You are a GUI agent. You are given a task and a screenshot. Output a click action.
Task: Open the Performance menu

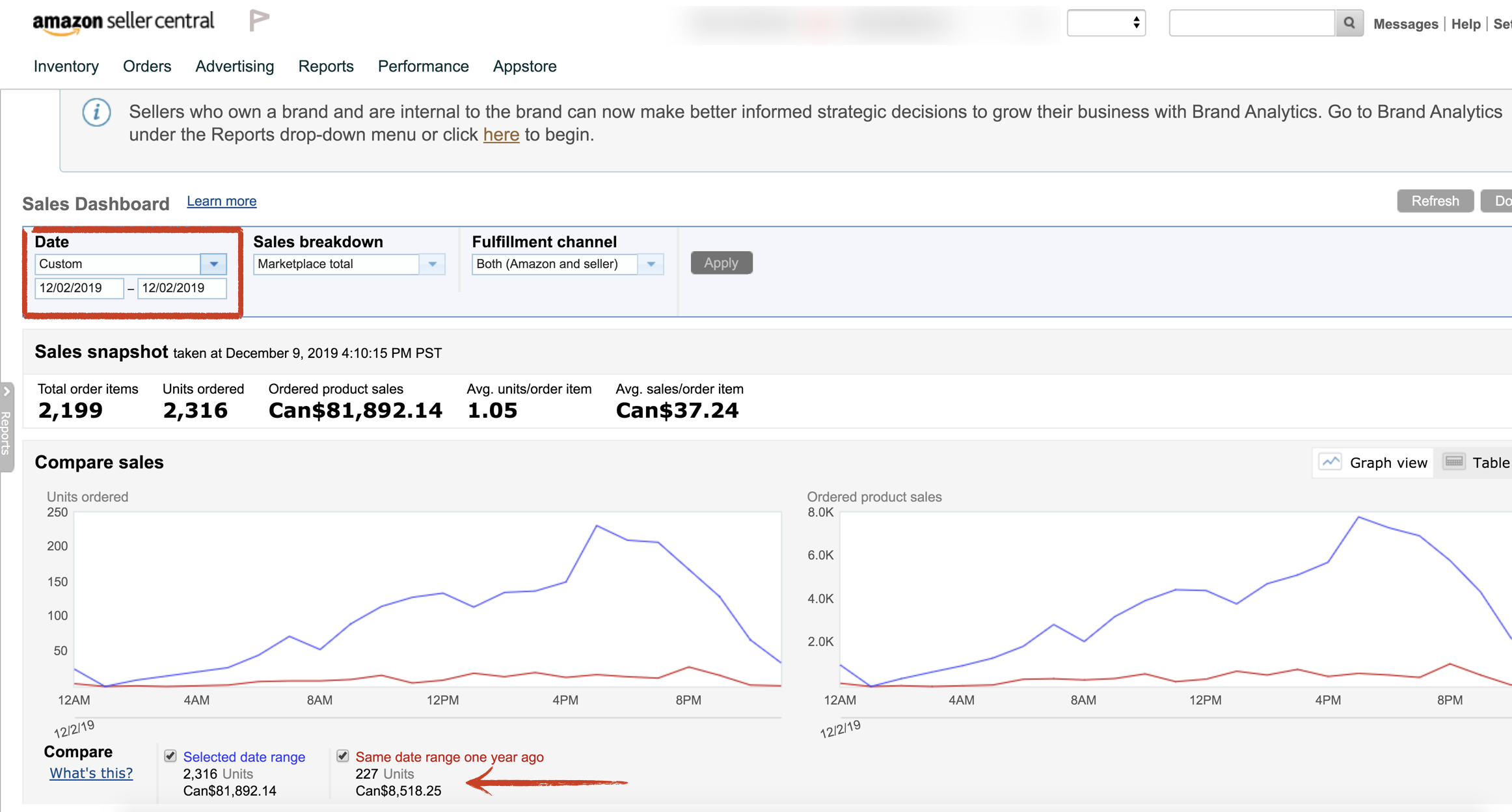[424, 66]
